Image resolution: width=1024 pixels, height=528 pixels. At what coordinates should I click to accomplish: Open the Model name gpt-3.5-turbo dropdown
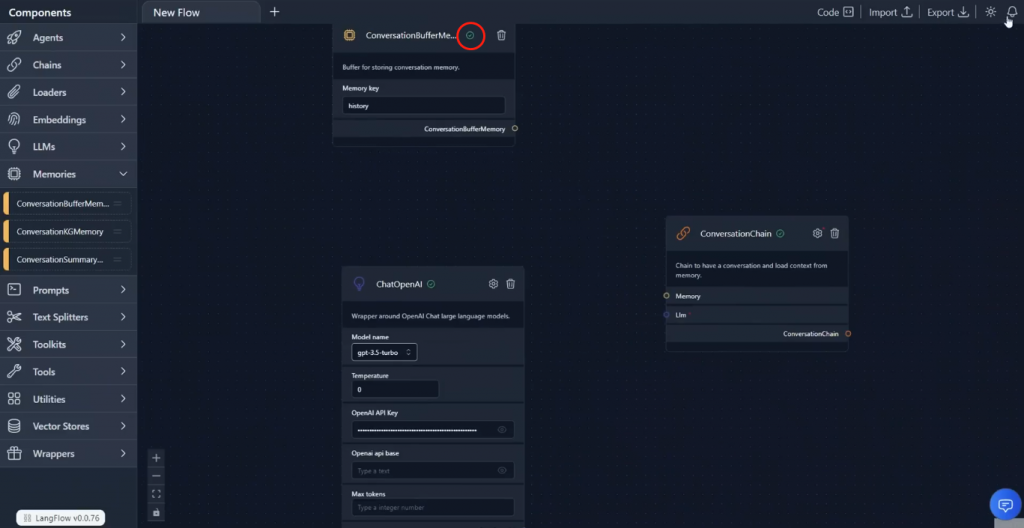coord(384,352)
